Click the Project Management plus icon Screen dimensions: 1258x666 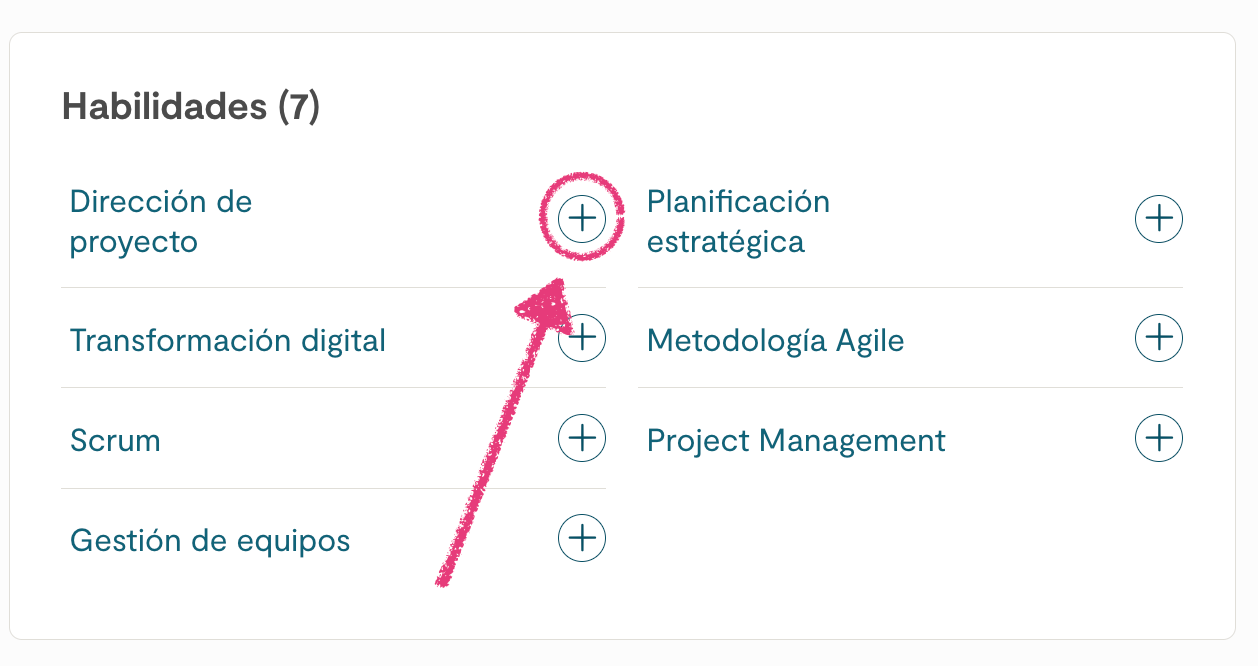(1158, 438)
